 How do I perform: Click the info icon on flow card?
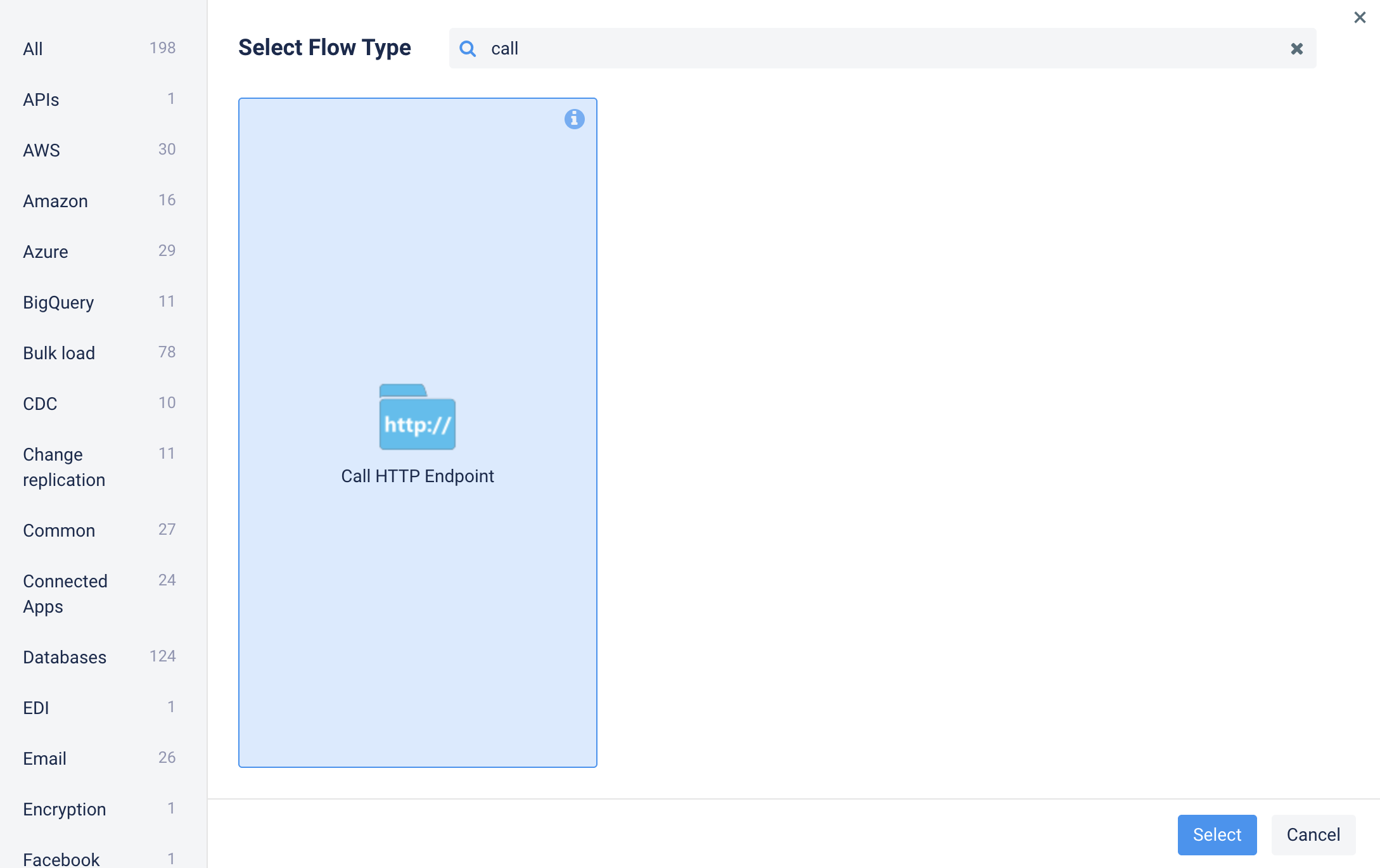point(574,119)
